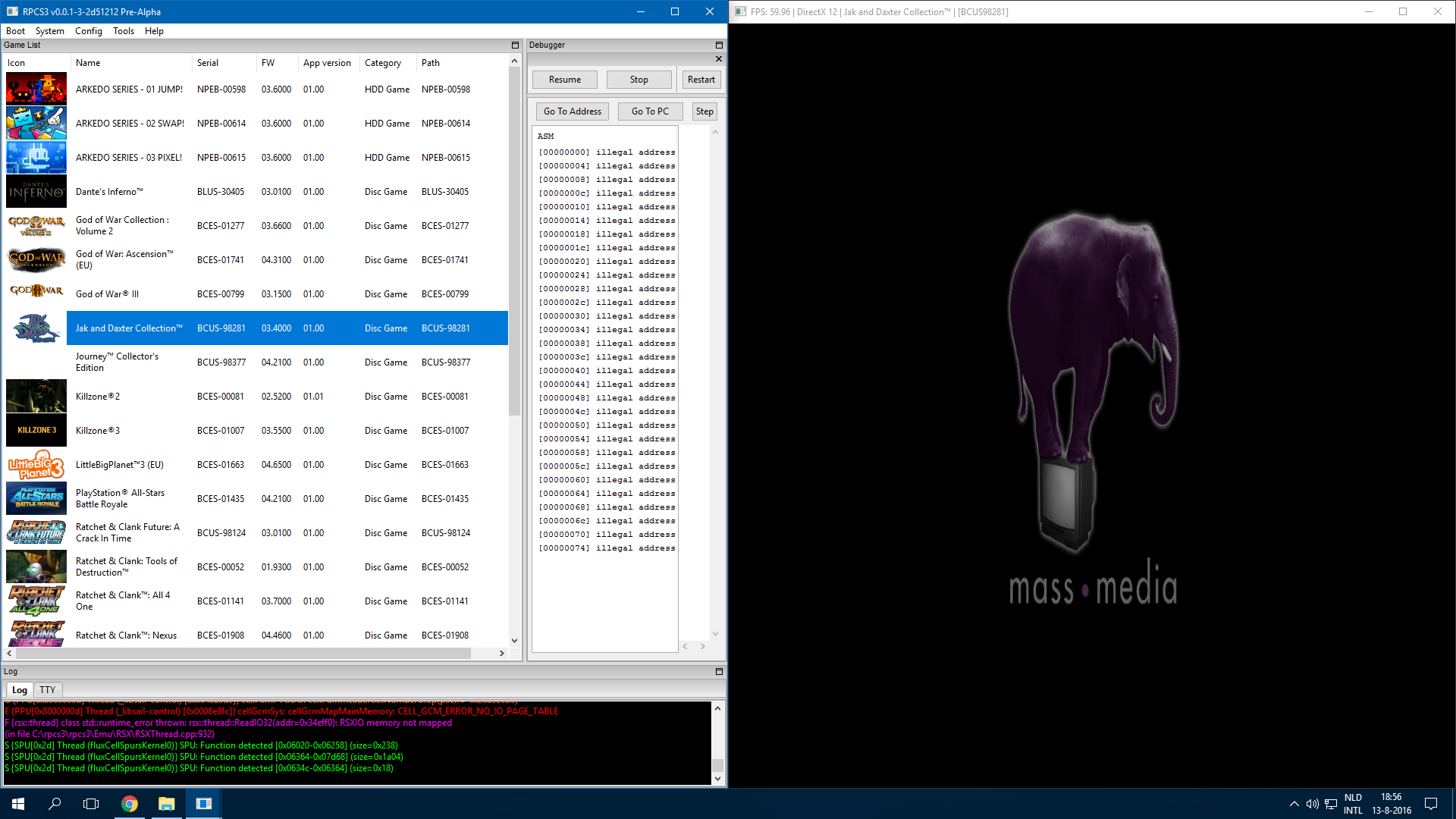This screenshot has width=1456, height=819.
Task: Float the Debugger panel via dock icon
Action: click(x=719, y=45)
